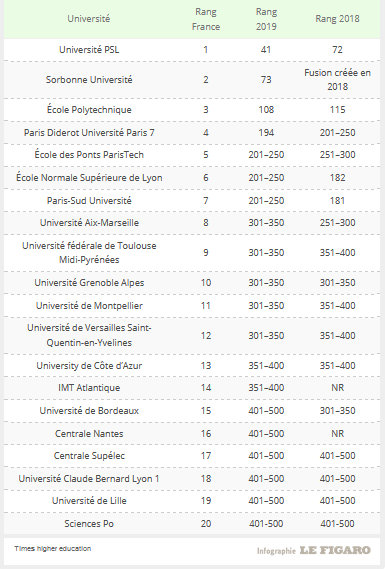The width and height of the screenshot is (385, 569).
Task: Click the Le Figaro infographie logo
Action: coord(314,550)
